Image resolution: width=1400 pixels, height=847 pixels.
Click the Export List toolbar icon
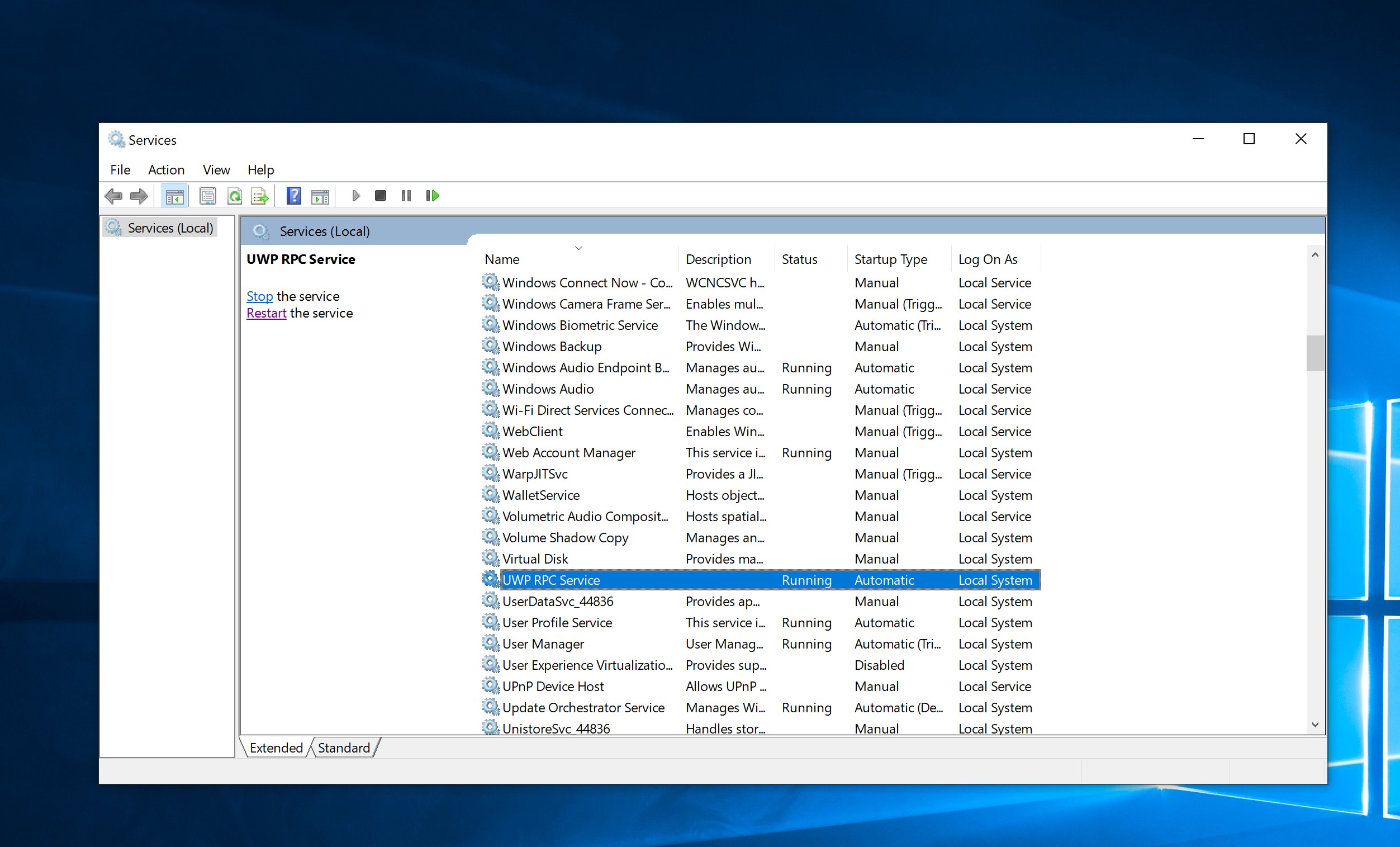pos(260,196)
